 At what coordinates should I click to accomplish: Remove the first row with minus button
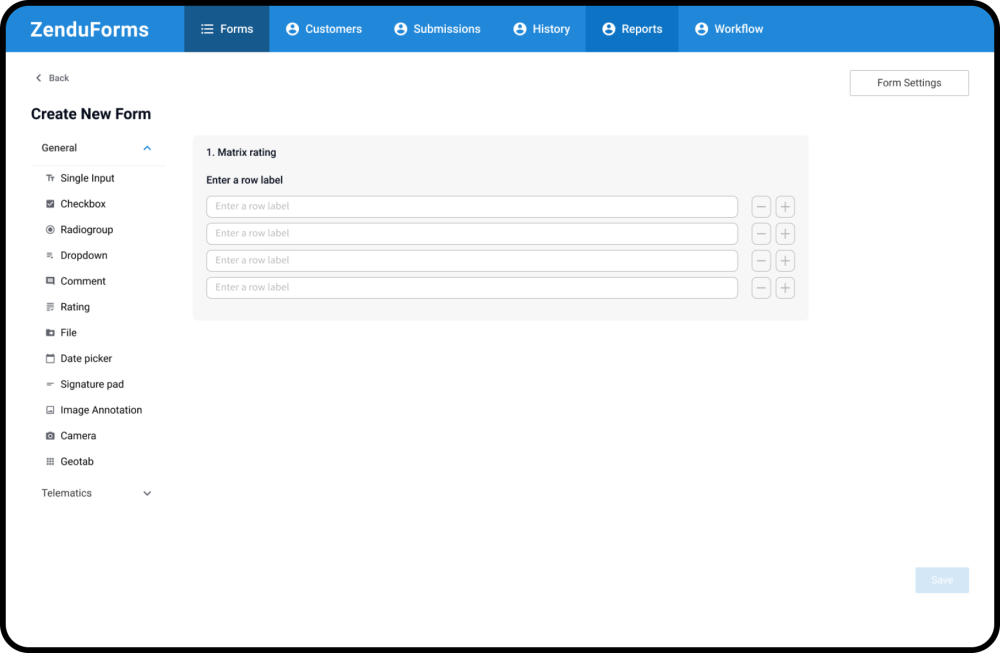pyautogui.click(x=761, y=207)
